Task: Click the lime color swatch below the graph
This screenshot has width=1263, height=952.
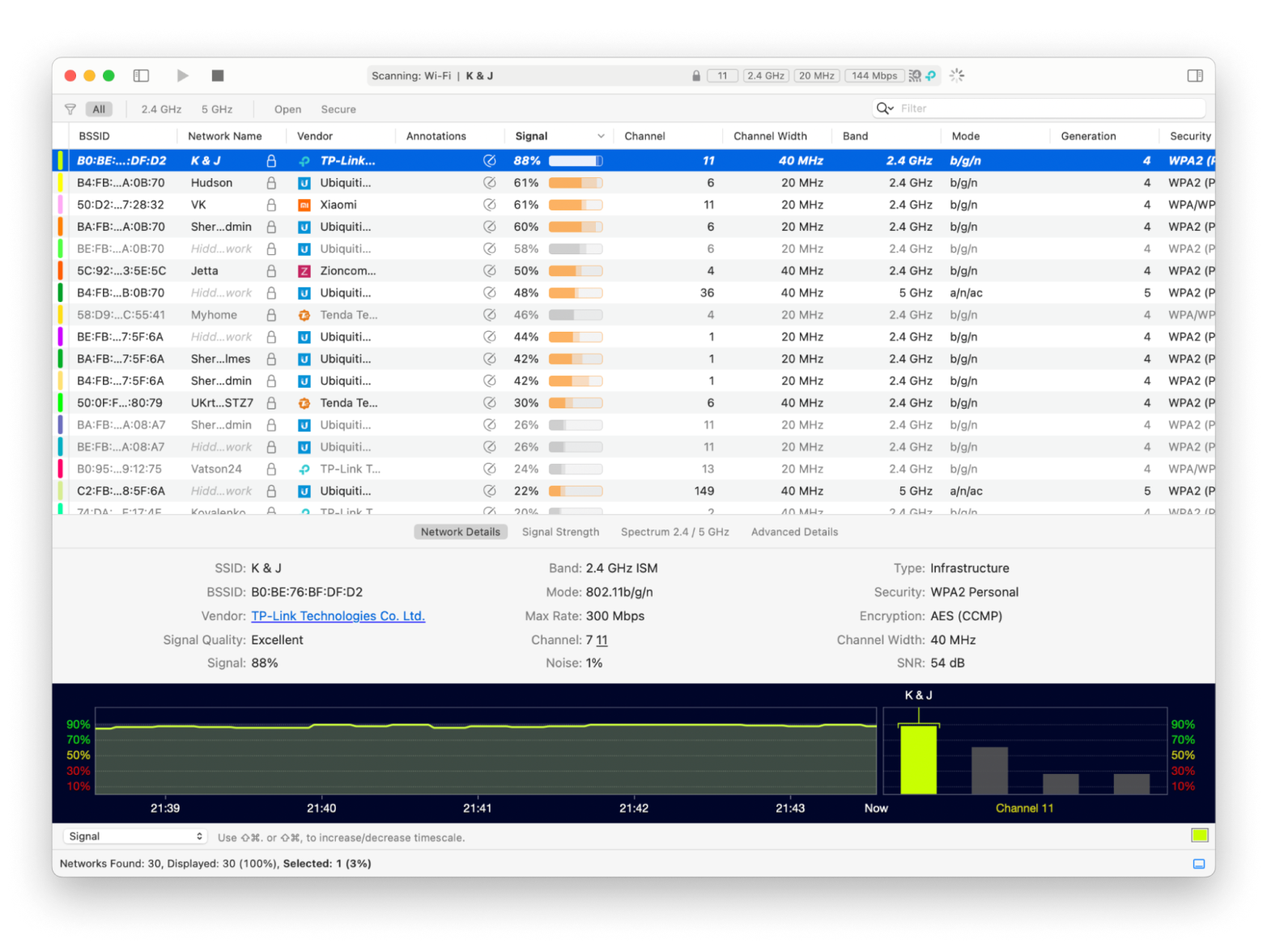Action: [x=1199, y=835]
